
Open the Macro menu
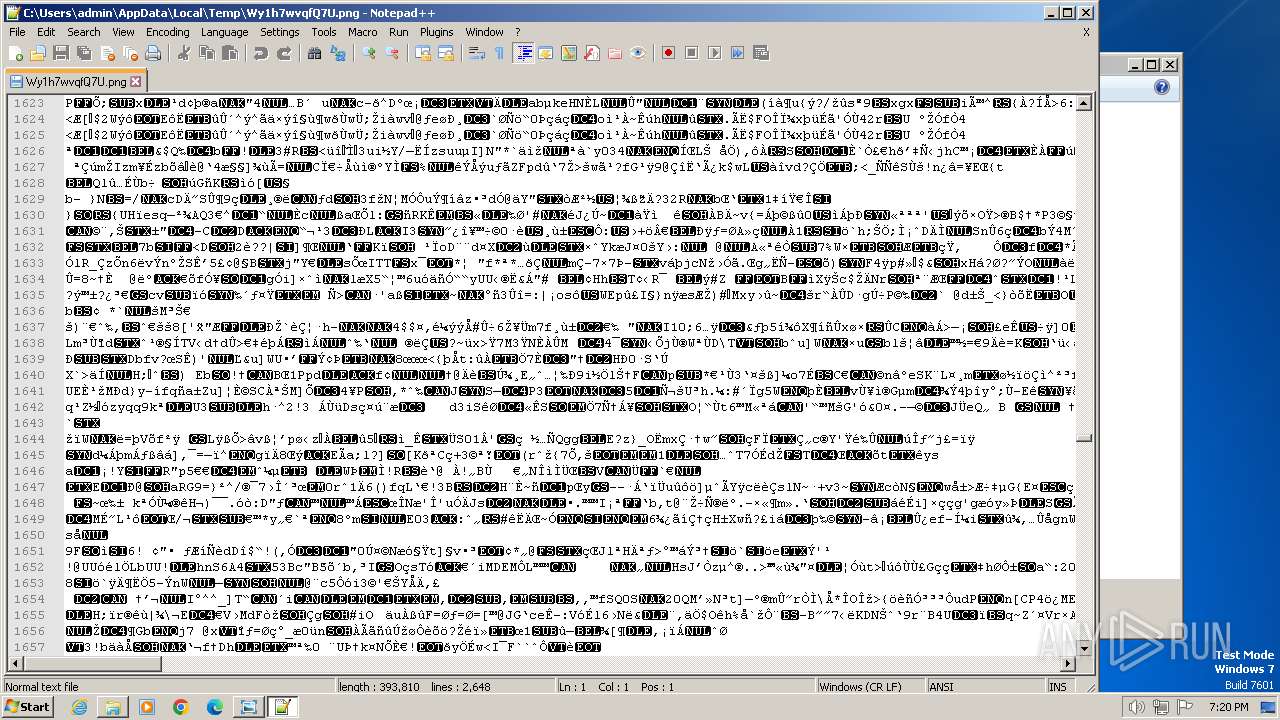363,32
